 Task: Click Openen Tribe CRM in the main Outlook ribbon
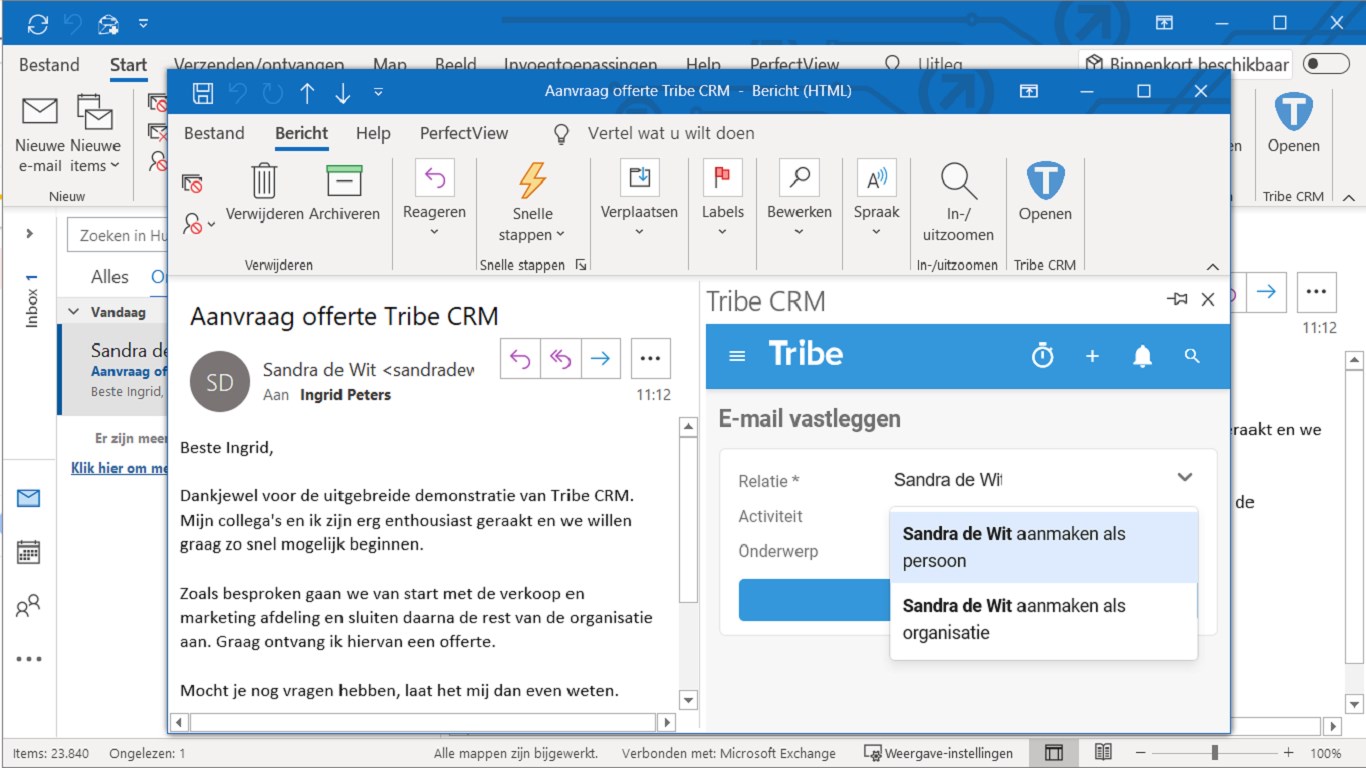pyautogui.click(x=1293, y=122)
